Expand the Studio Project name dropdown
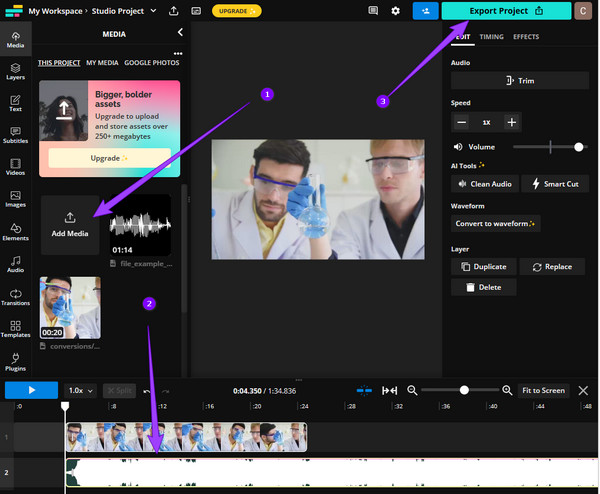This screenshot has width=600, height=494. click(x=153, y=11)
